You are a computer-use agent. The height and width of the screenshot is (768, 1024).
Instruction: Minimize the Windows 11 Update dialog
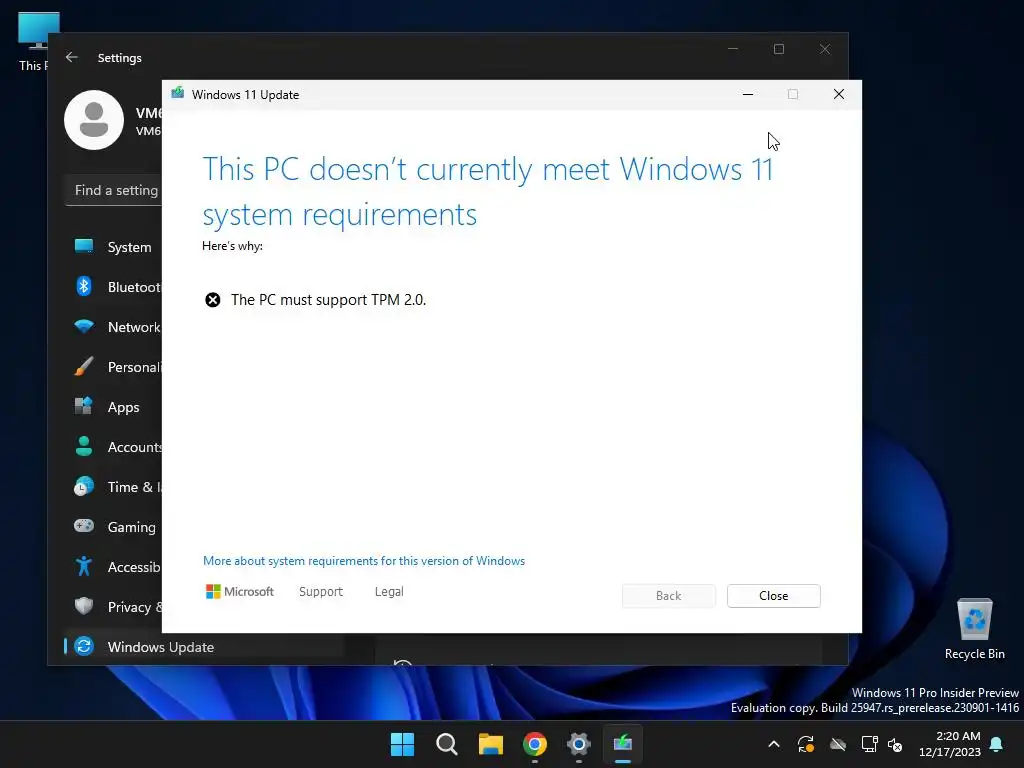click(x=748, y=95)
